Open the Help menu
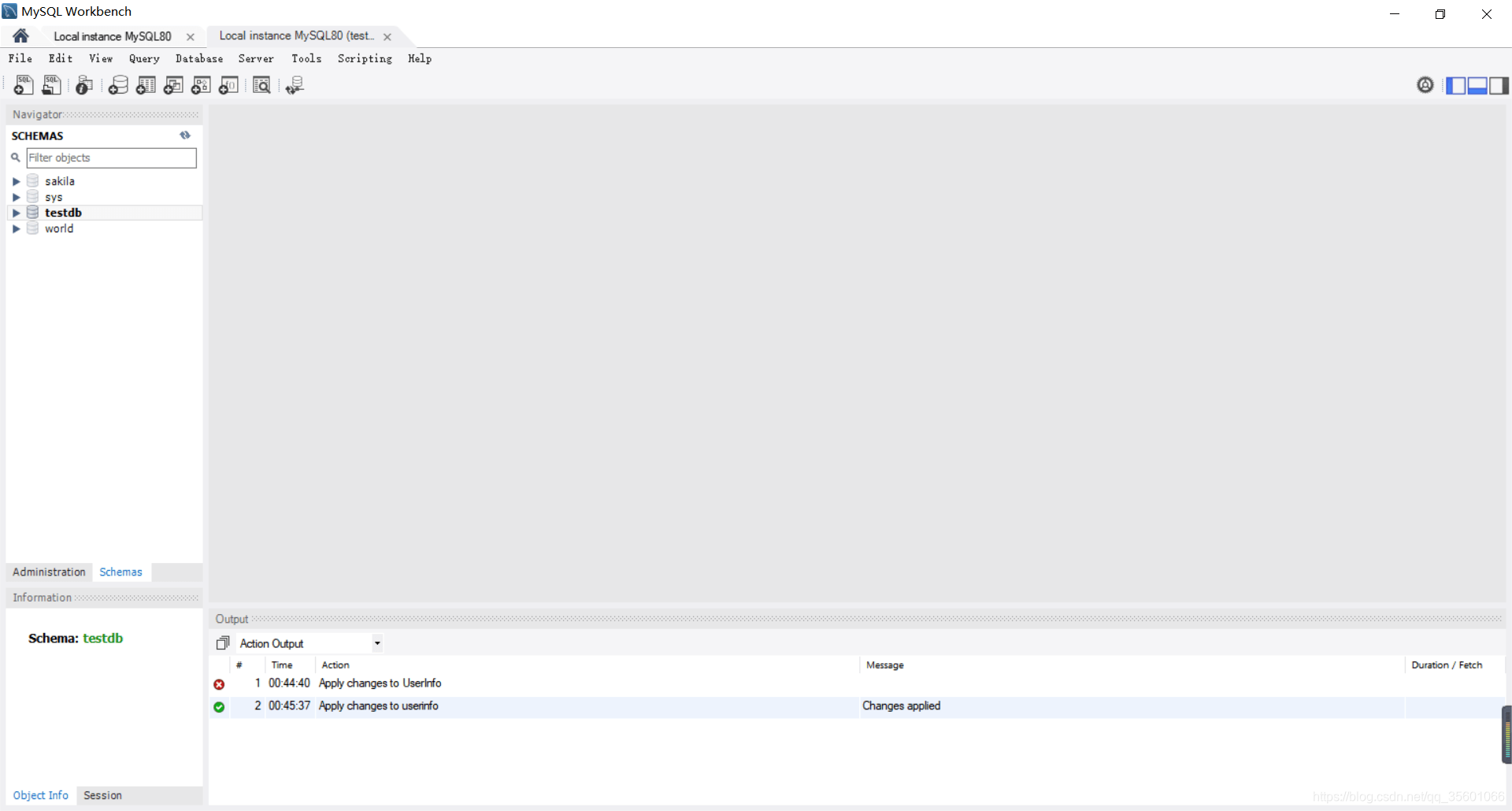The height and width of the screenshot is (811, 1512). pyautogui.click(x=420, y=58)
